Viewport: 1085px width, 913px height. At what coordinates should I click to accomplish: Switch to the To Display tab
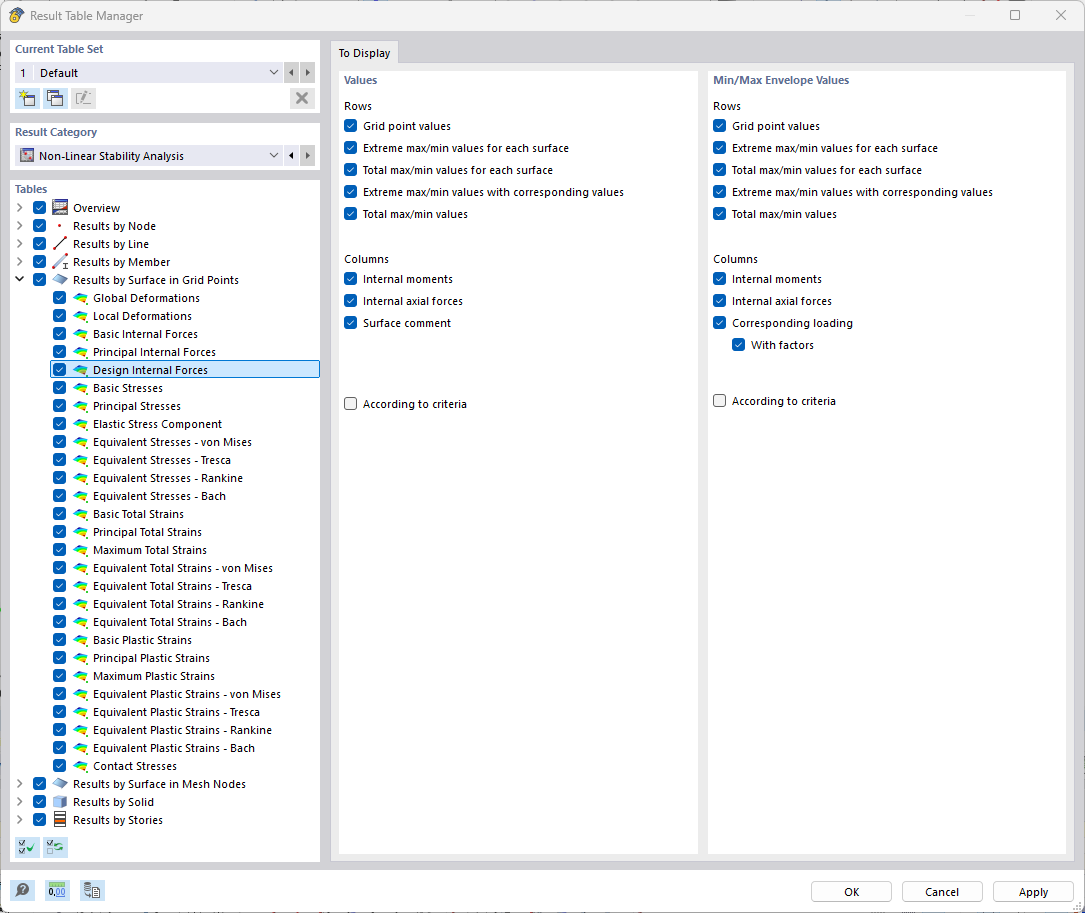(364, 53)
